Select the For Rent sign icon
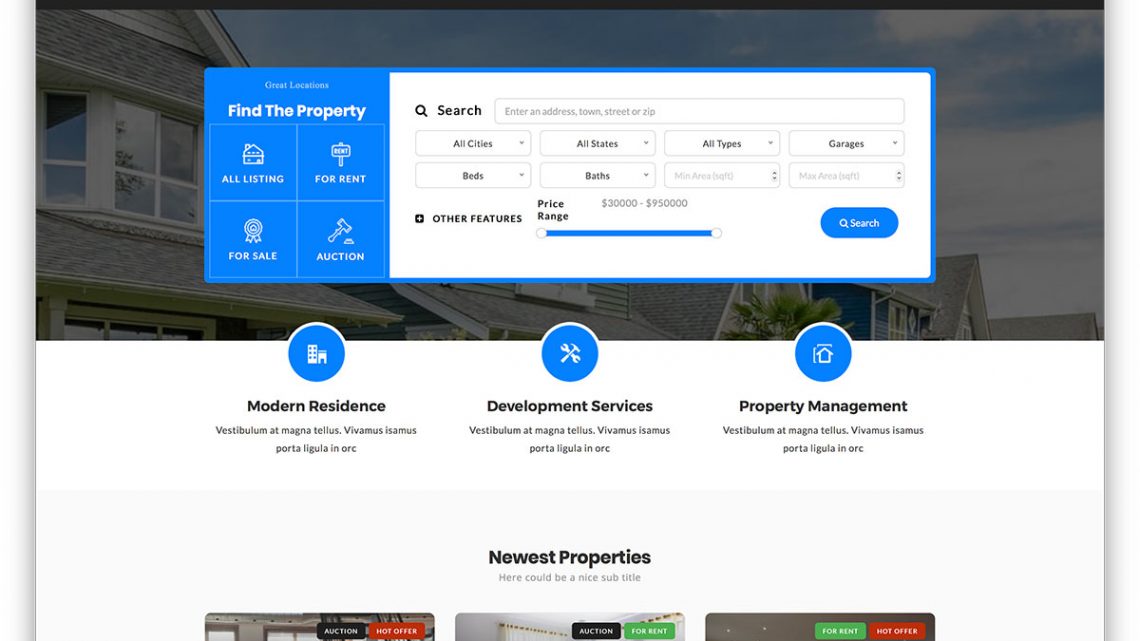Screen dimensions: 1140x641 click(340, 154)
